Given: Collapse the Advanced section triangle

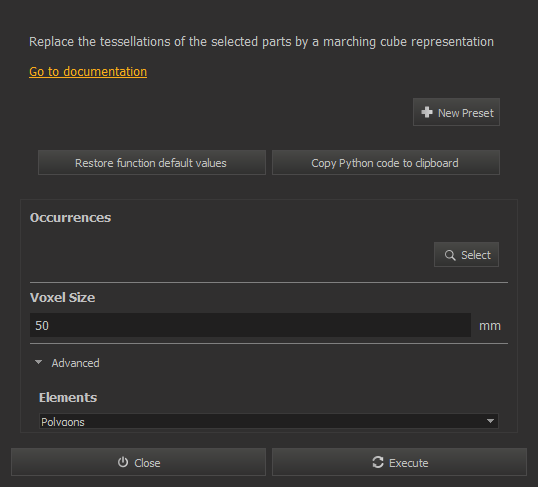Looking at the screenshot, I should coord(38,362).
